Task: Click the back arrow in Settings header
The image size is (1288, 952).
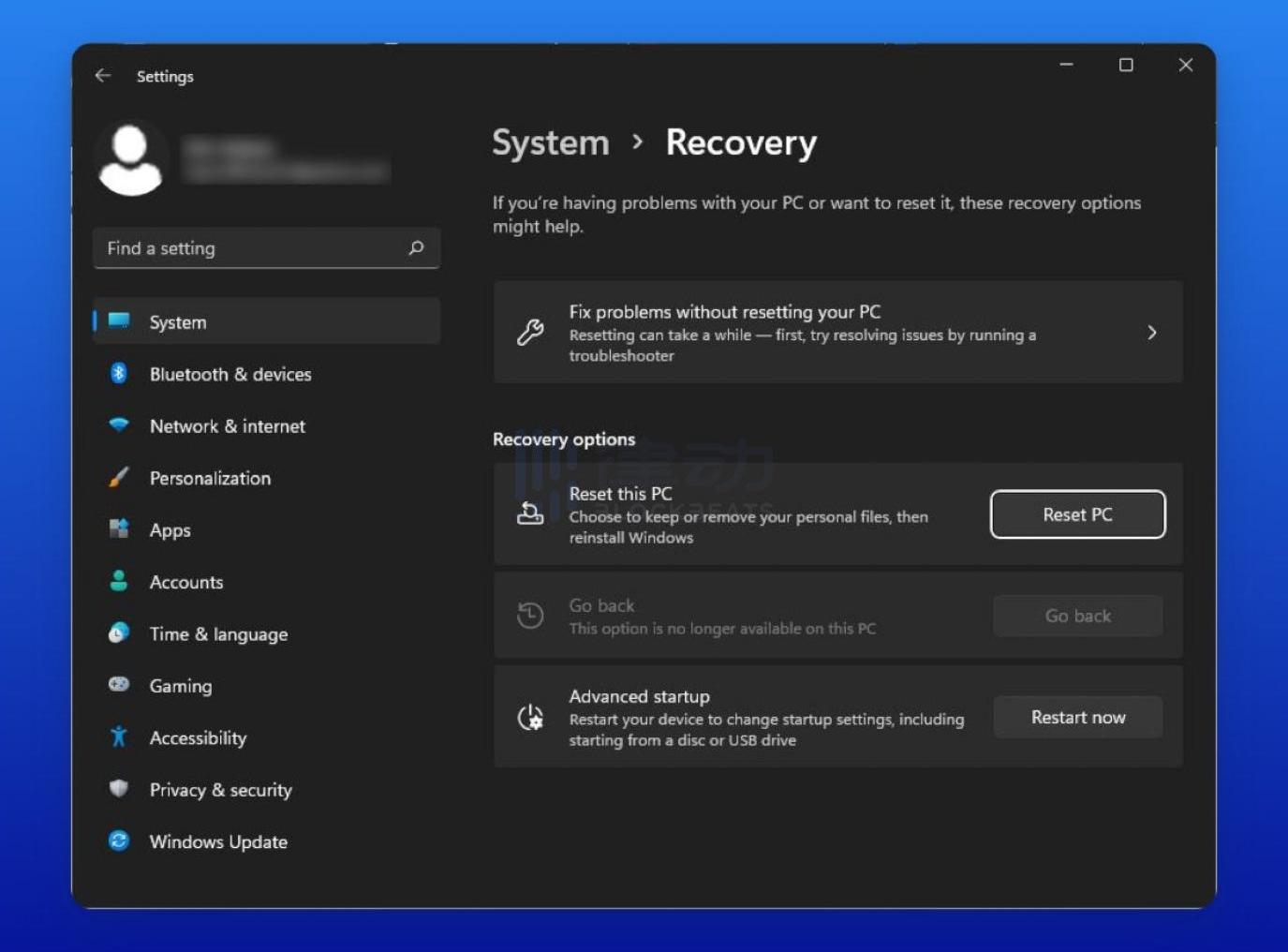Action: (x=103, y=76)
